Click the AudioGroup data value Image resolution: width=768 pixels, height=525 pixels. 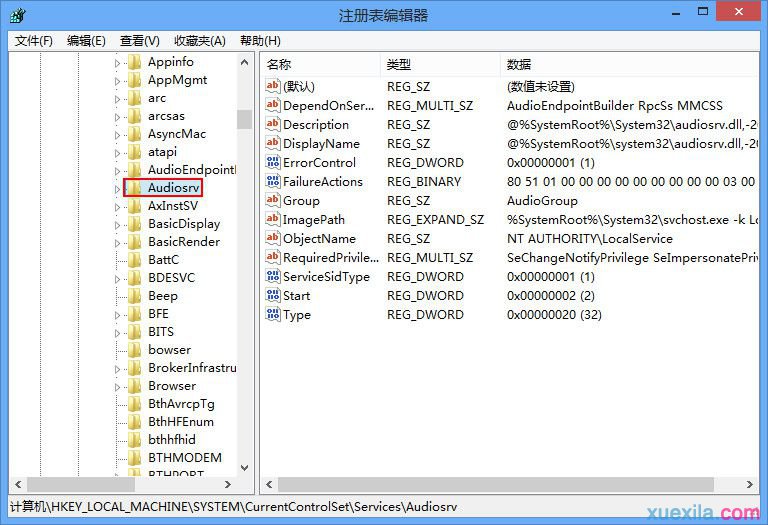(542, 201)
